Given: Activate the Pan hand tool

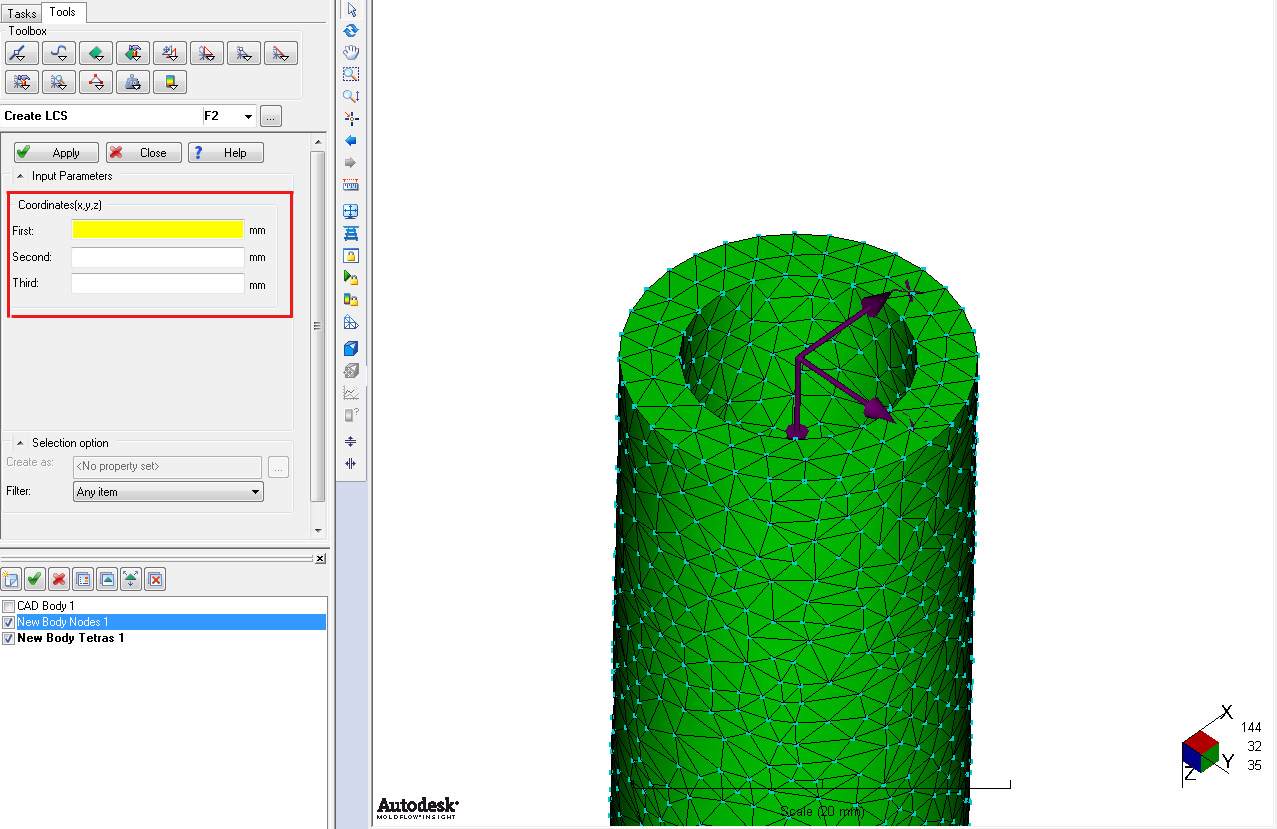Looking at the screenshot, I should point(351,52).
